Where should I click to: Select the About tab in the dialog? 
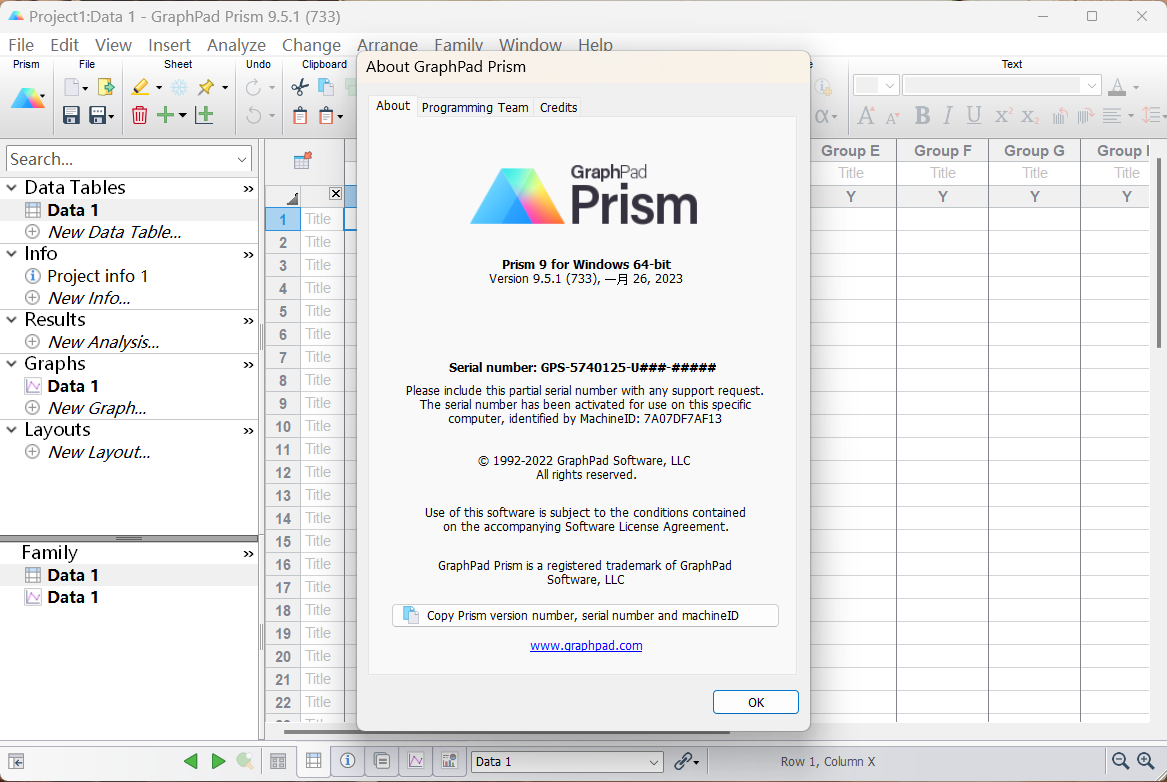click(393, 106)
